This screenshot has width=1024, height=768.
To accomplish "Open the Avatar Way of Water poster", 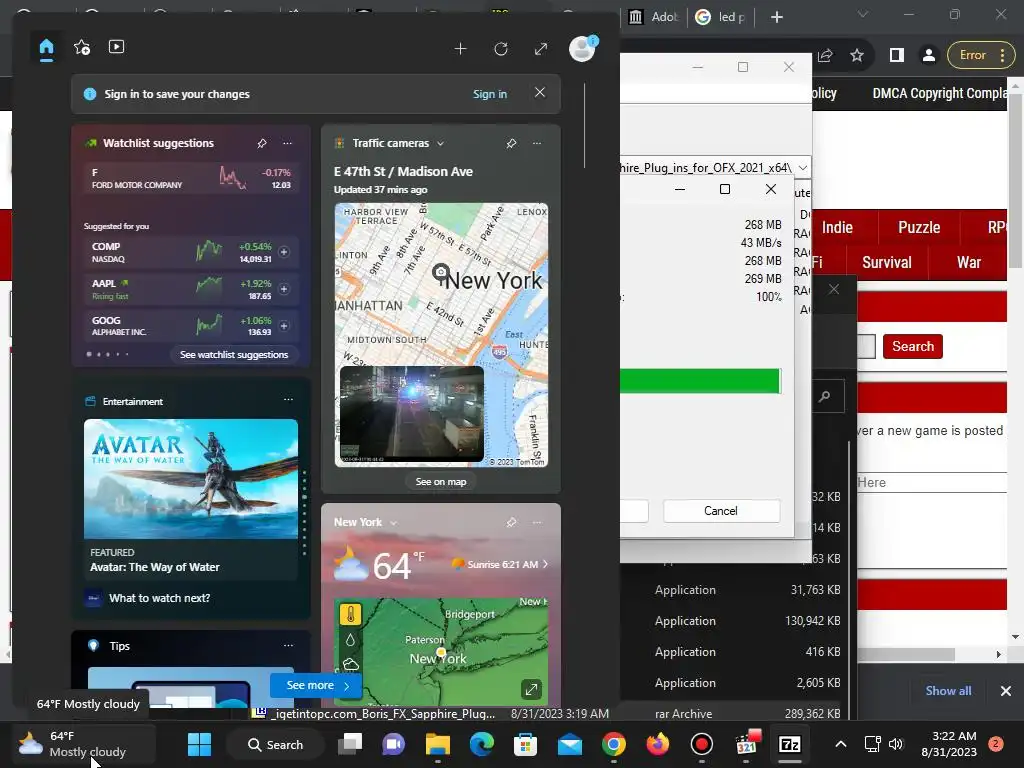I will point(191,479).
